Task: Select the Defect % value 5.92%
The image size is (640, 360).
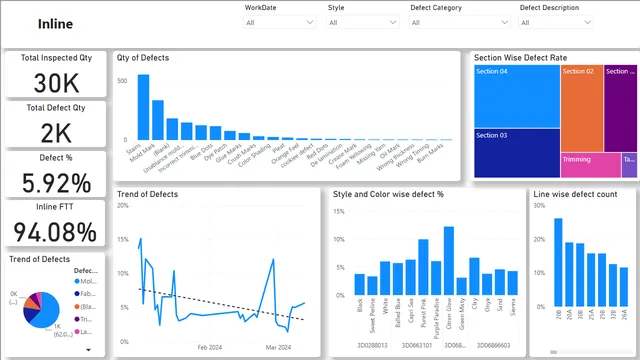Action: [56, 183]
